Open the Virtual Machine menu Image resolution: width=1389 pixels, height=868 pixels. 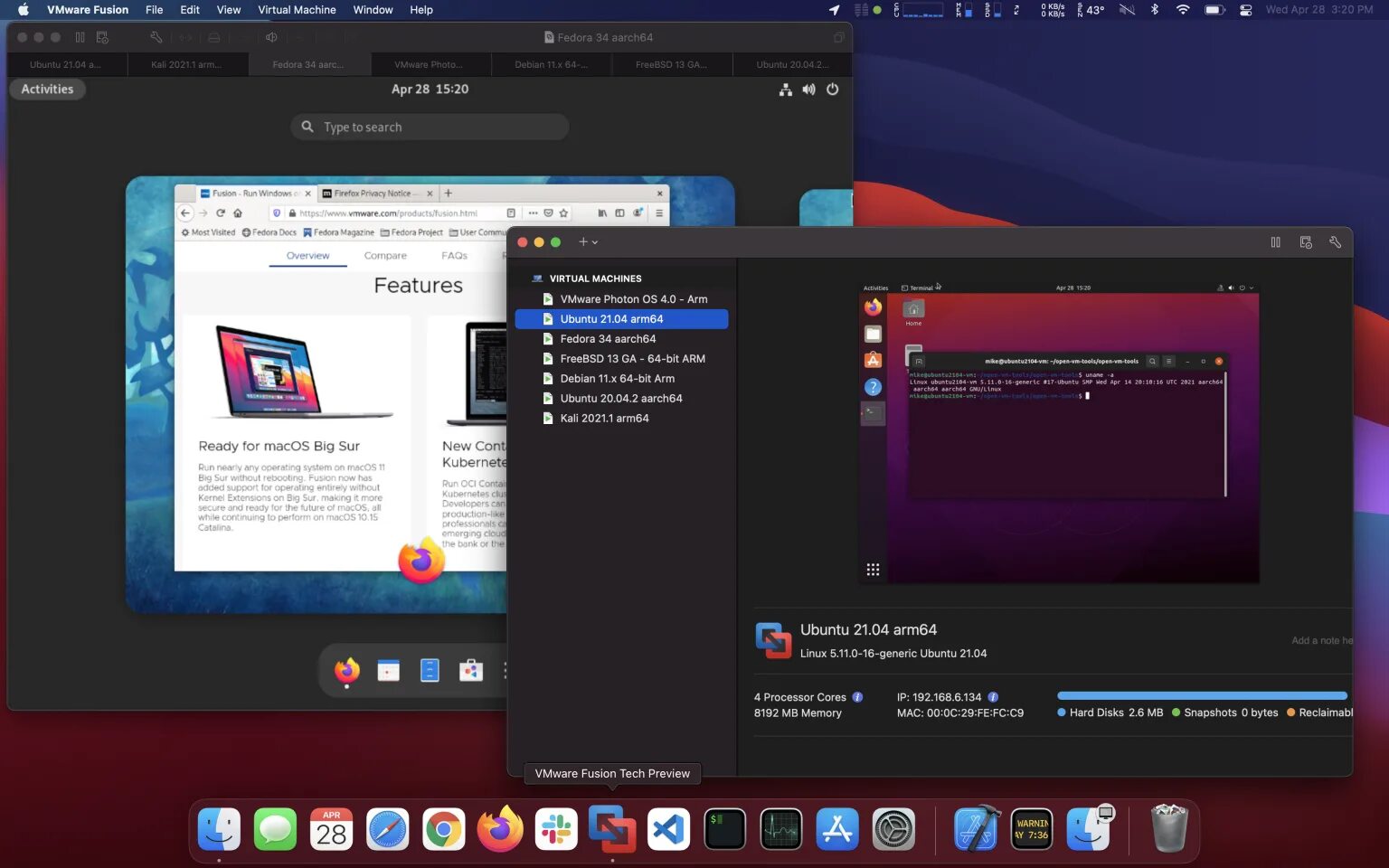tap(297, 10)
